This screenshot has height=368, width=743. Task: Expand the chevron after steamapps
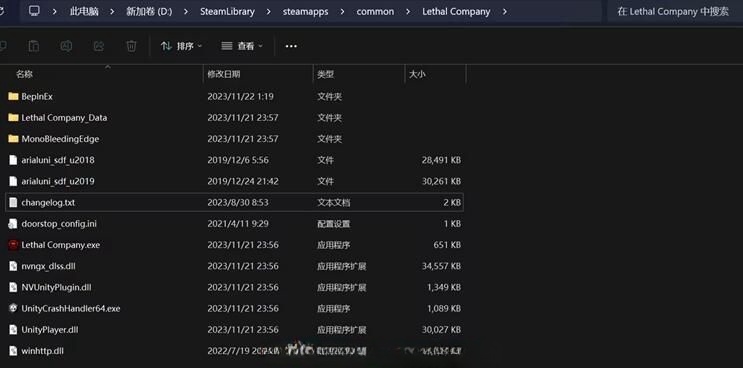pyautogui.click(x=342, y=12)
